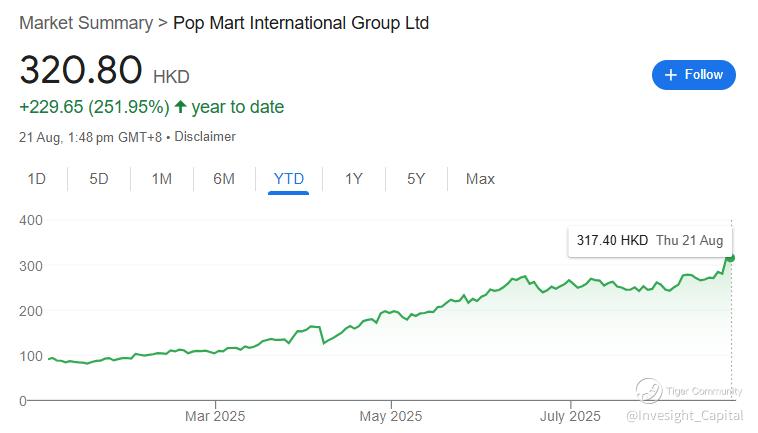Click the Follow button
The height and width of the screenshot is (433, 758).
coord(693,75)
